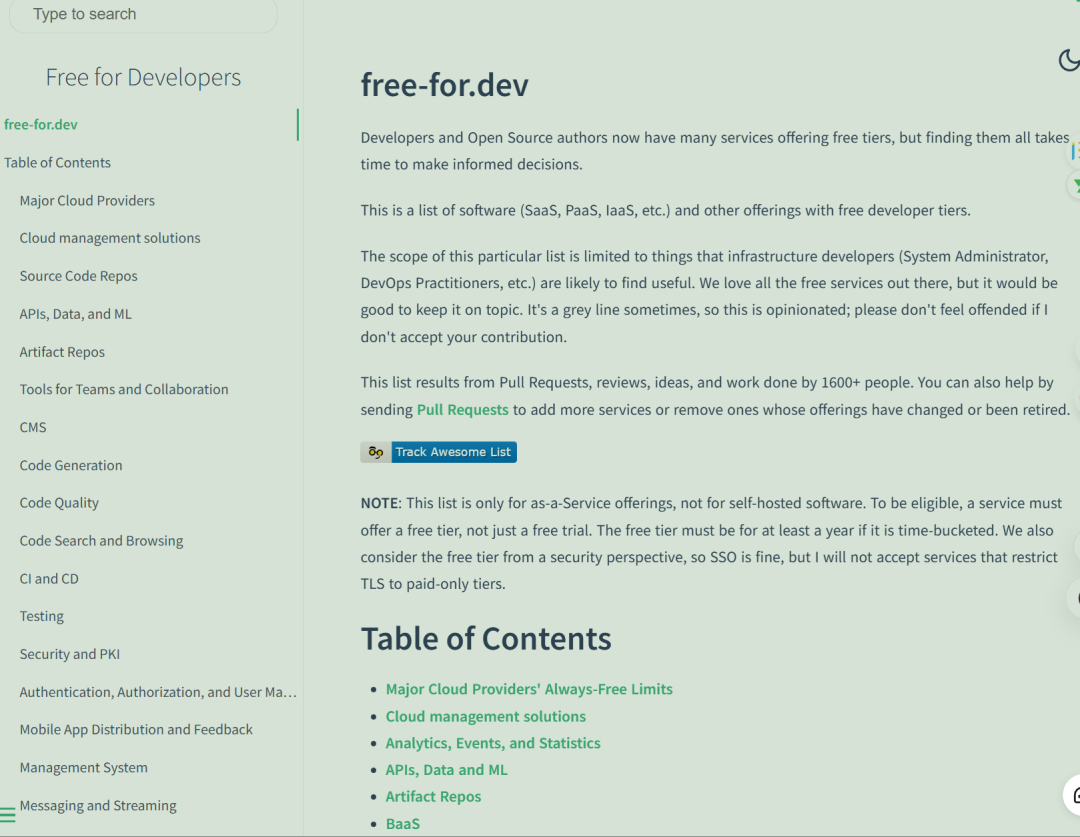Open the BaaS link in the contents list
The width and height of the screenshot is (1080, 837).
(x=403, y=823)
